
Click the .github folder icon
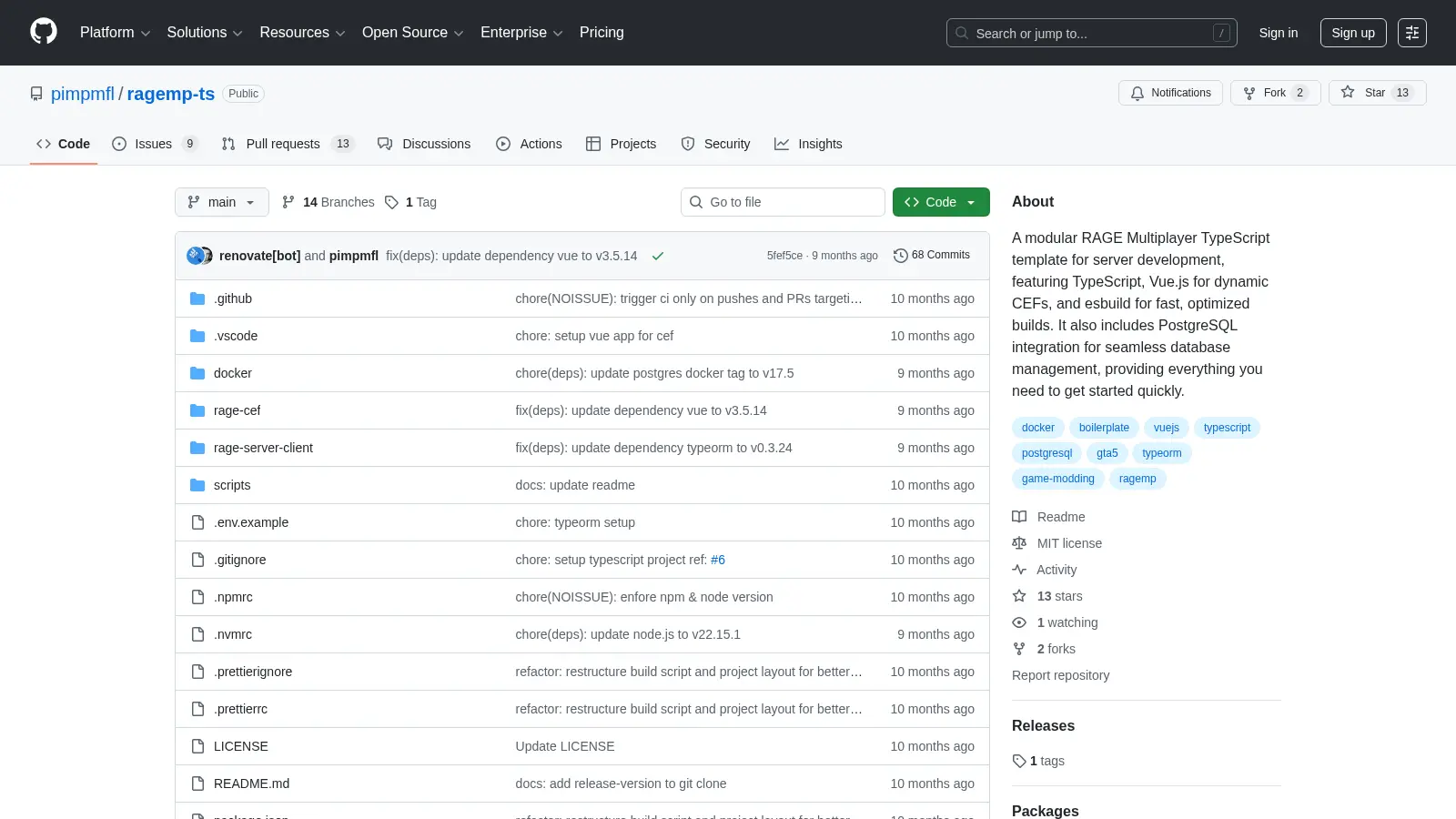click(197, 298)
